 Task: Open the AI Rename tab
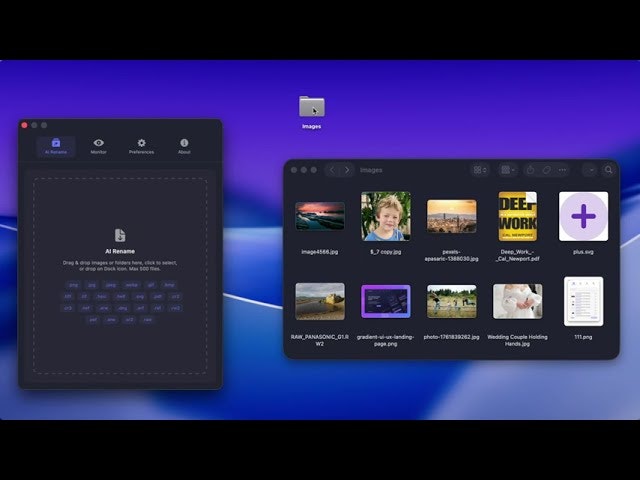[56, 147]
